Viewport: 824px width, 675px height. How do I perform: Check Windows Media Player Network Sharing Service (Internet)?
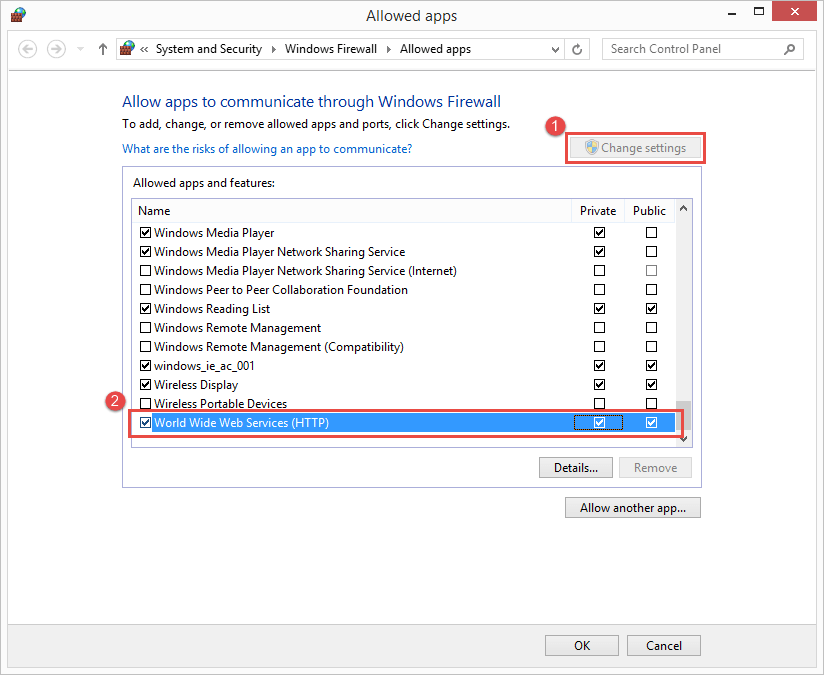(x=146, y=270)
